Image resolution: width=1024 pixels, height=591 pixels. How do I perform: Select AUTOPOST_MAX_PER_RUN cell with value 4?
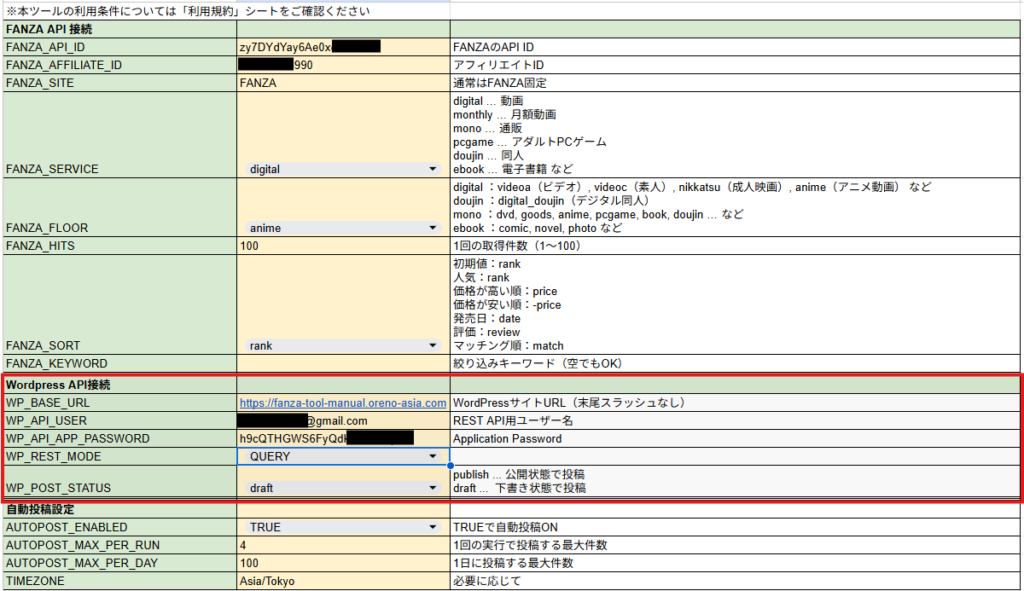342,546
